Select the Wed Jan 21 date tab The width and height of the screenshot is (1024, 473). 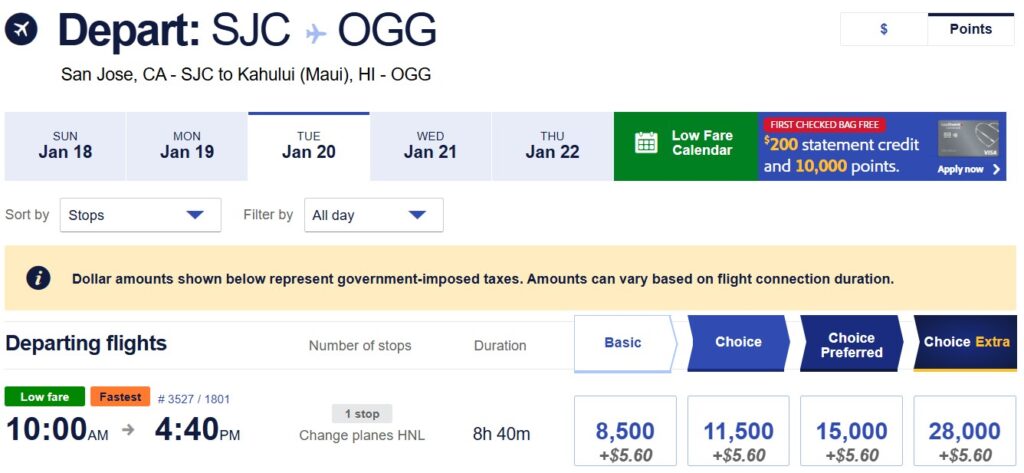pyautogui.click(x=430, y=146)
